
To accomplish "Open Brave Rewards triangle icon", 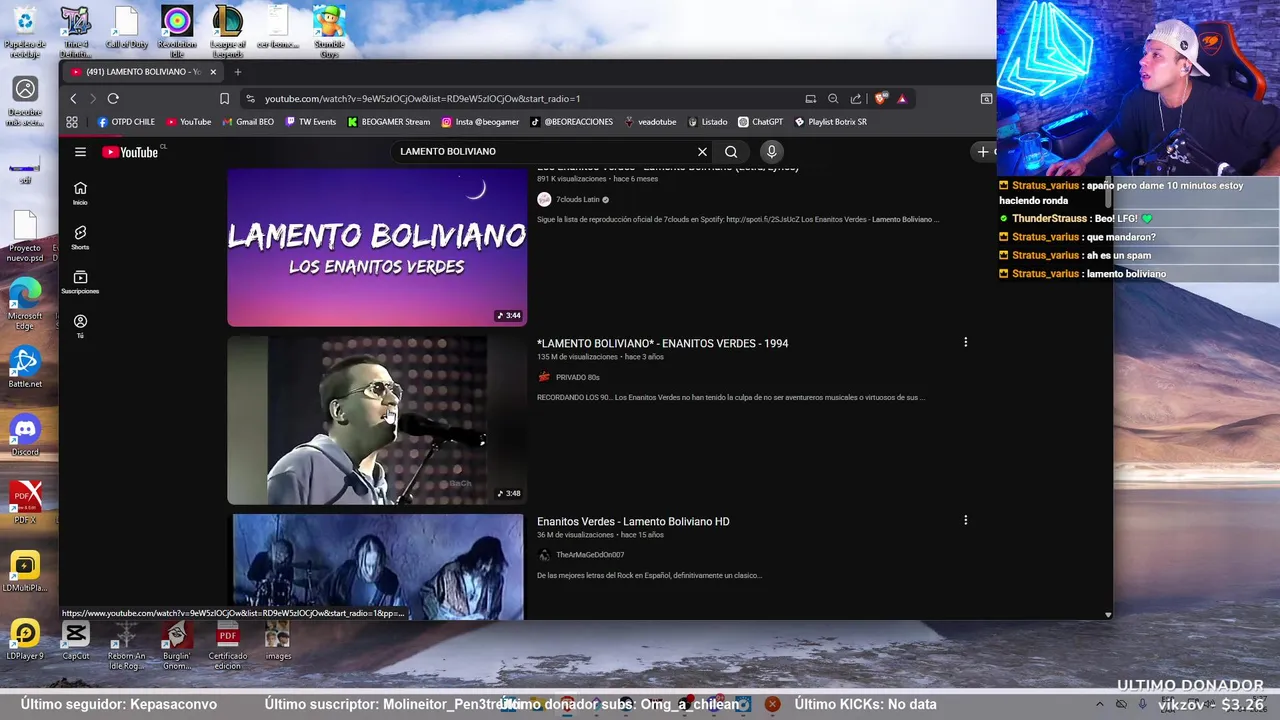I will (902, 98).
